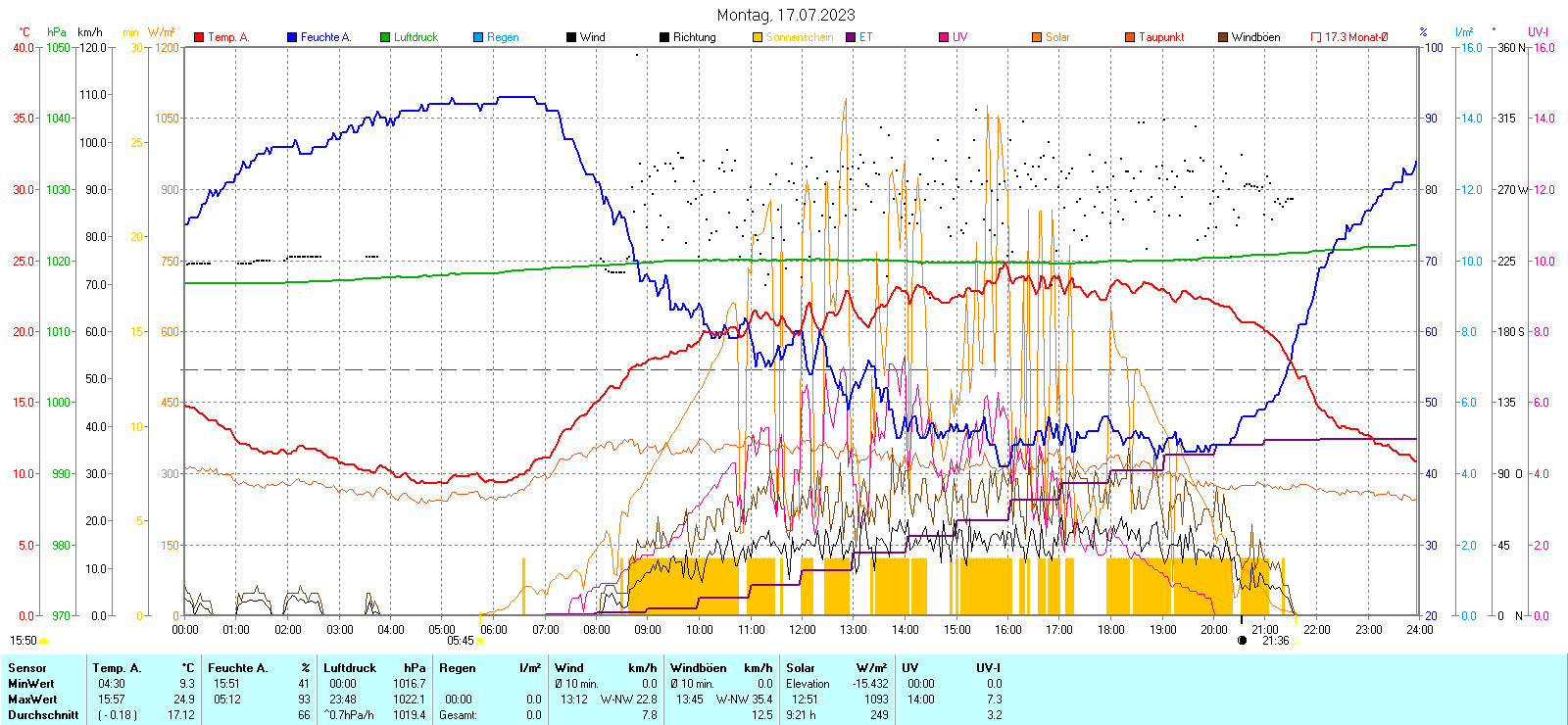Click the Durchschnitt row label
The image size is (1568, 725).
click(x=43, y=715)
